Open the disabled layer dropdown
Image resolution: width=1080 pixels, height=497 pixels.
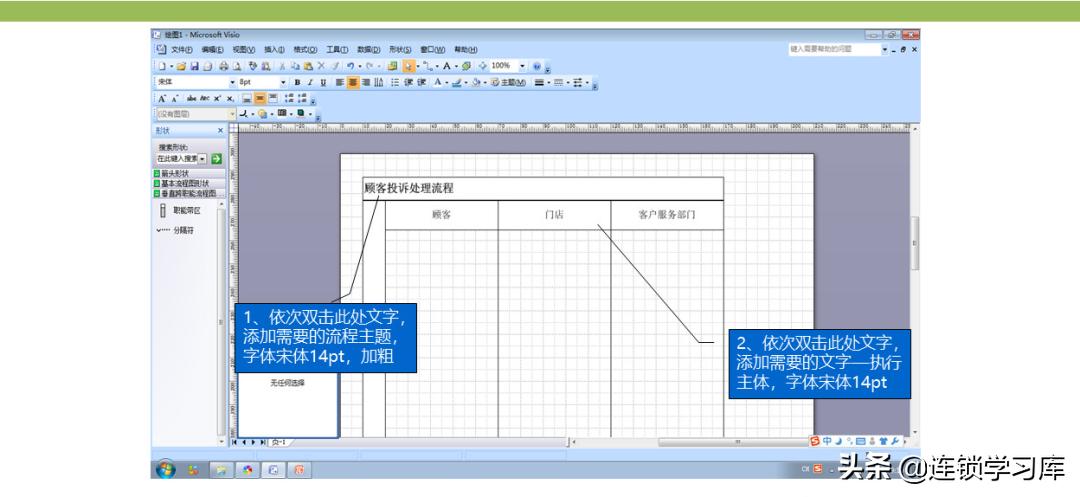pyautogui.click(x=233, y=114)
